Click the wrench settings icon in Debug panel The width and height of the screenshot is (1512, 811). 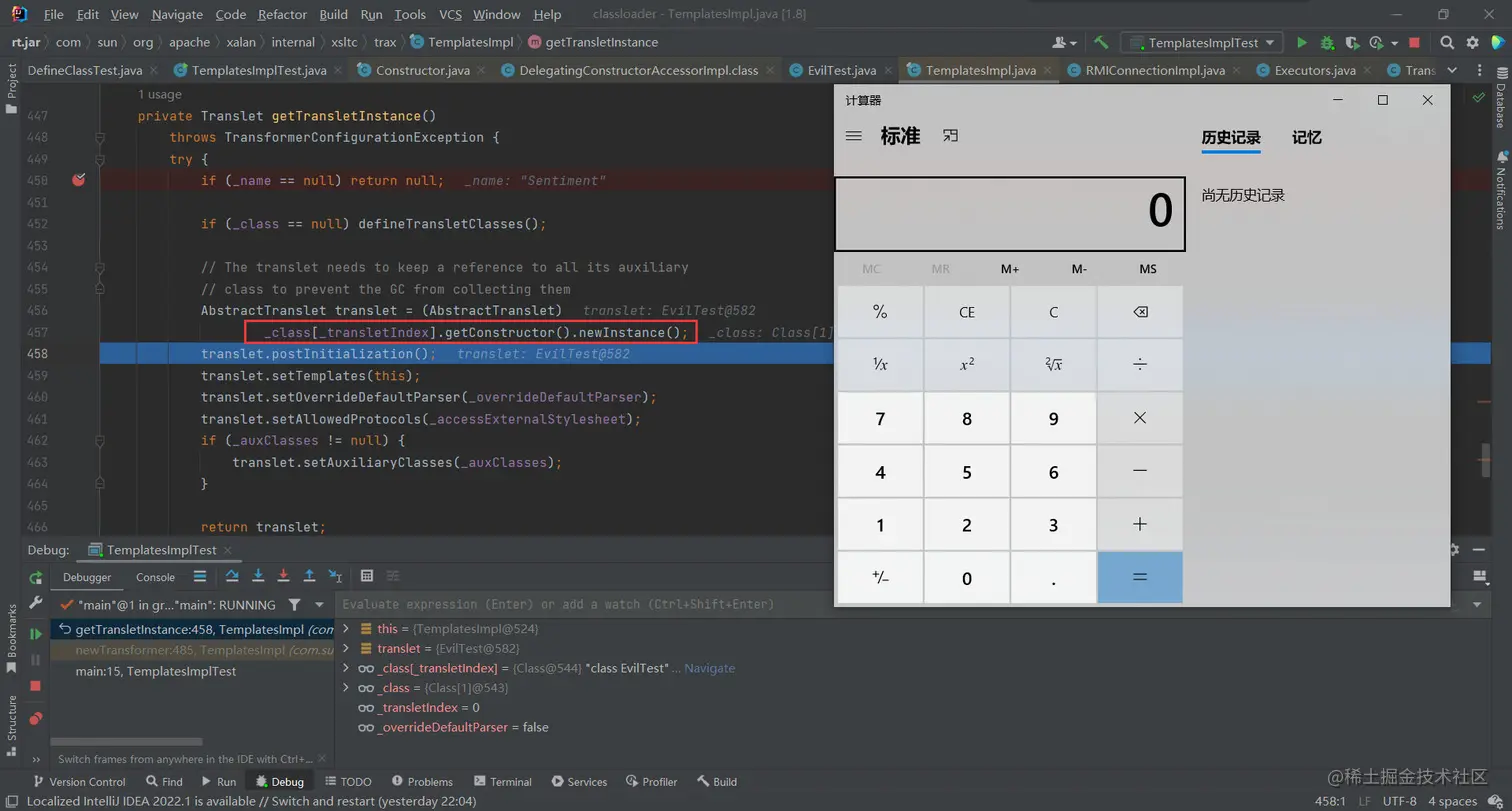(x=36, y=604)
